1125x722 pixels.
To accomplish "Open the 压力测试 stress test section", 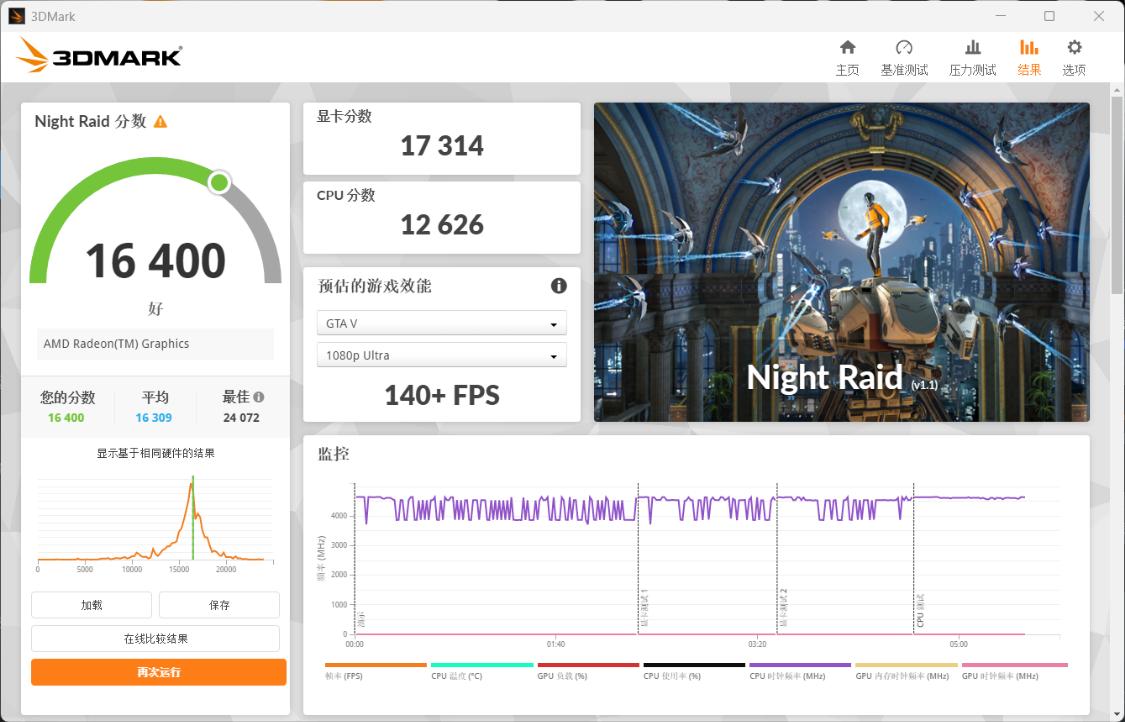I will tap(972, 57).
